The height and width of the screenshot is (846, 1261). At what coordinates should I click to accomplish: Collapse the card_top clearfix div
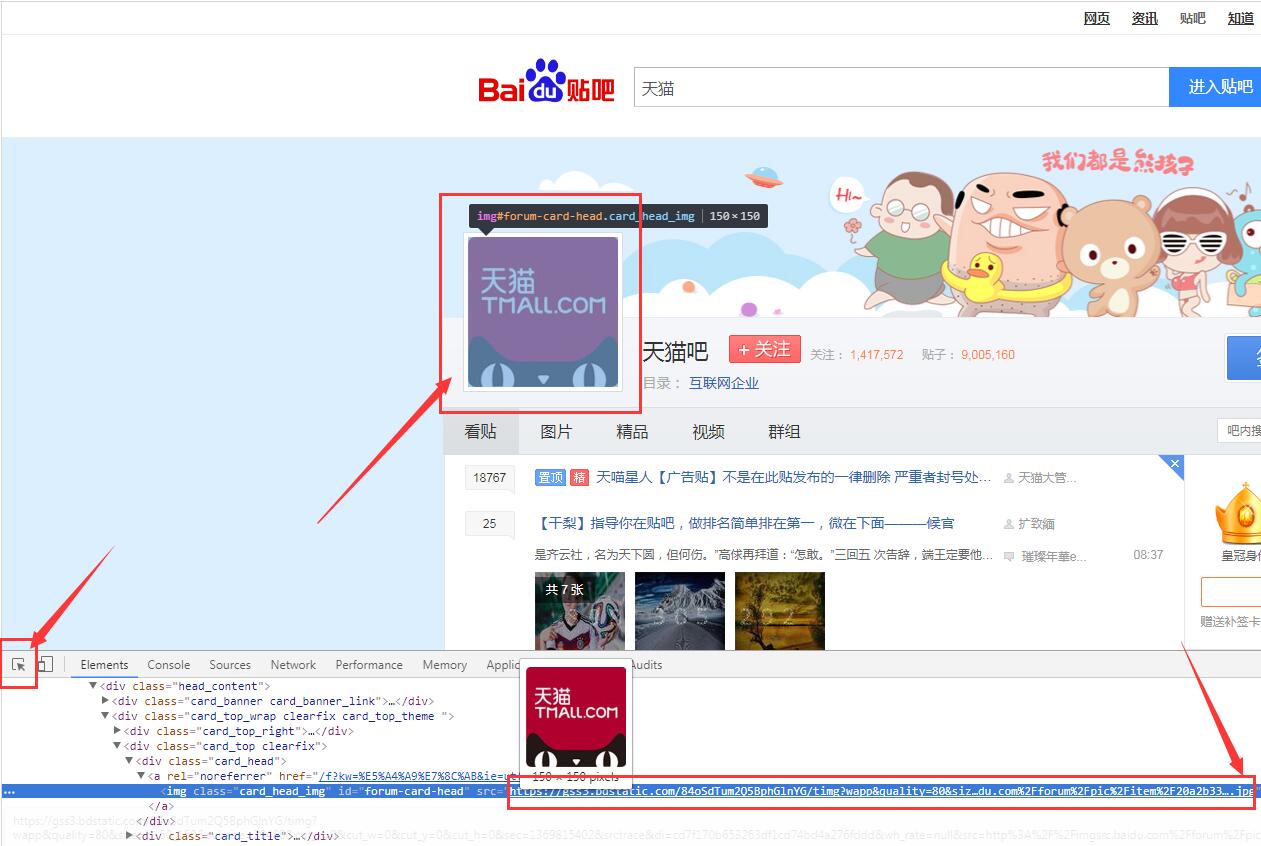(117, 746)
